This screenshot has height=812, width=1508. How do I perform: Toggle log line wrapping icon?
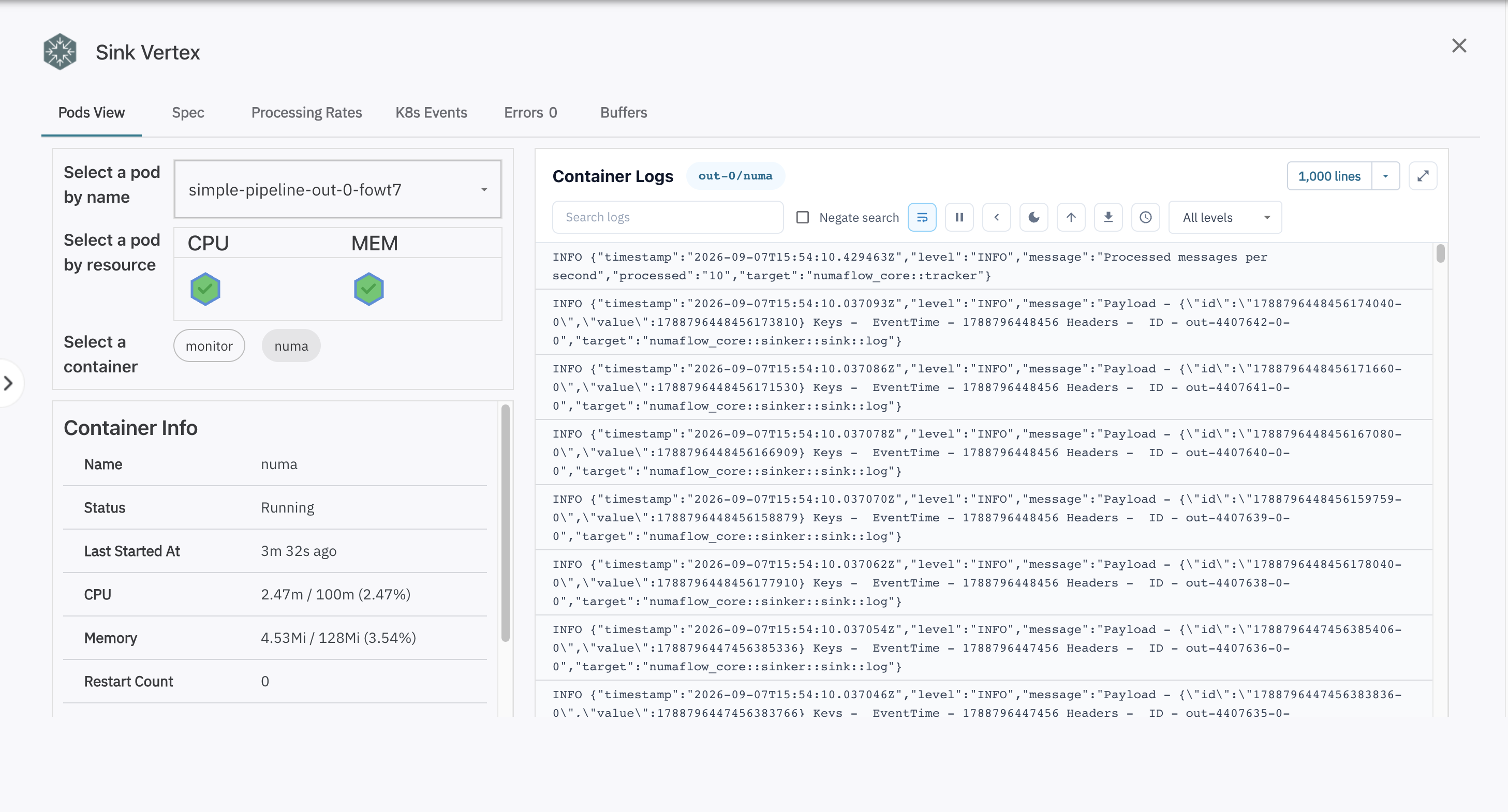tap(922, 218)
